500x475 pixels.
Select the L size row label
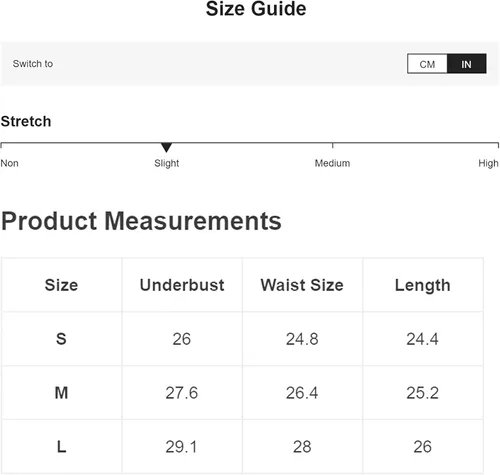click(61, 447)
